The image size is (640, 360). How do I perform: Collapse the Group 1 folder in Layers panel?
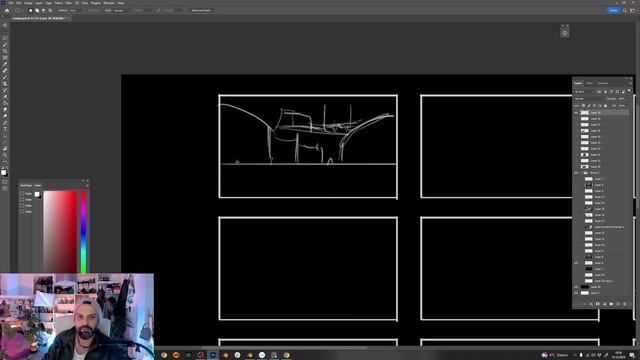(581, 173)
